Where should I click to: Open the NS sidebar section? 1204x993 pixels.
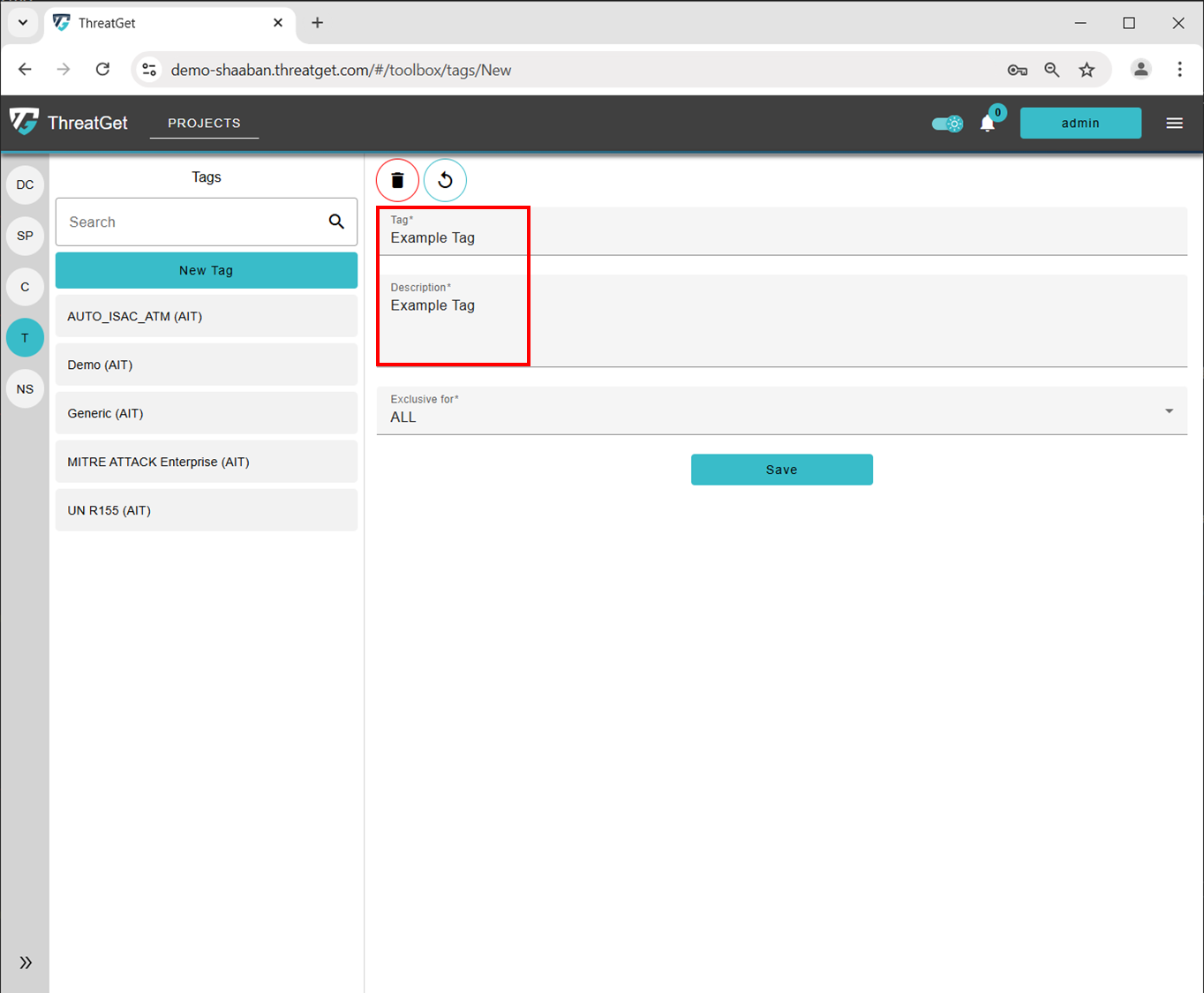(x=25, y=389)
